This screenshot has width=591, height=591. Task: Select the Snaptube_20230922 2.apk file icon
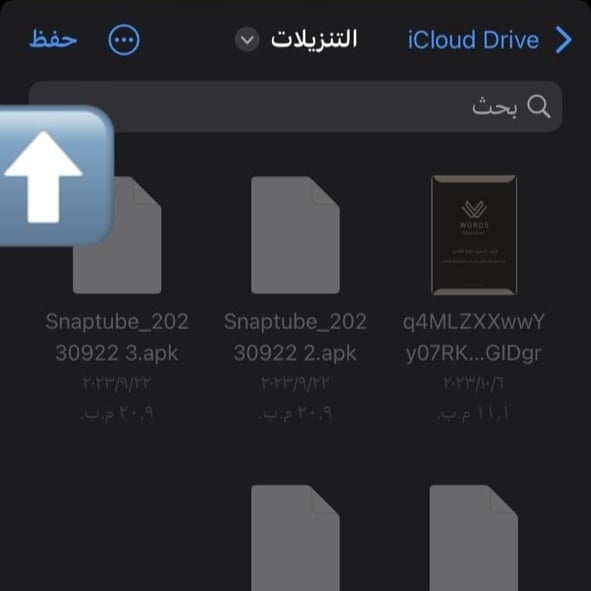296,235
